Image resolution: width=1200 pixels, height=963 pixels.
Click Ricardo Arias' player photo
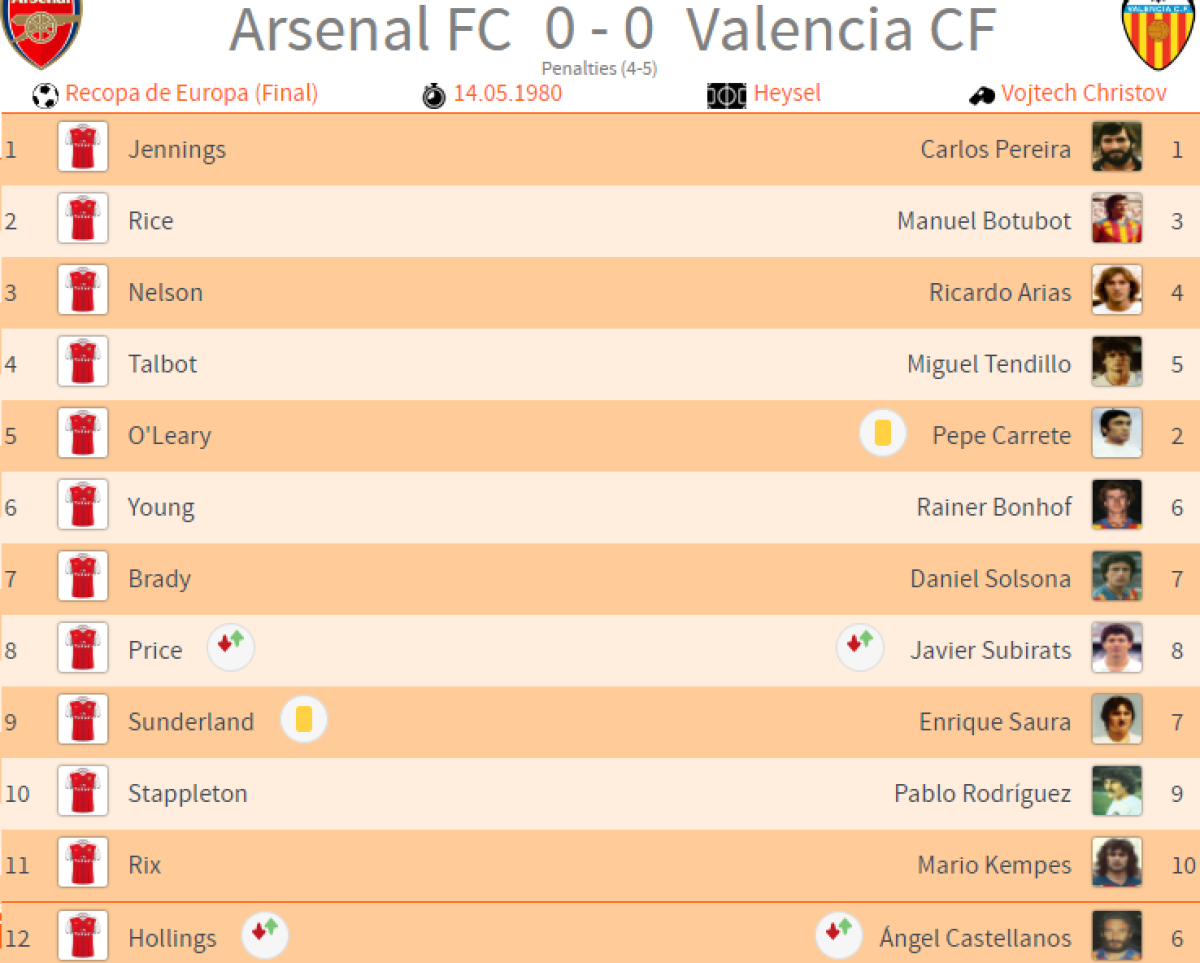point(1116,291)
